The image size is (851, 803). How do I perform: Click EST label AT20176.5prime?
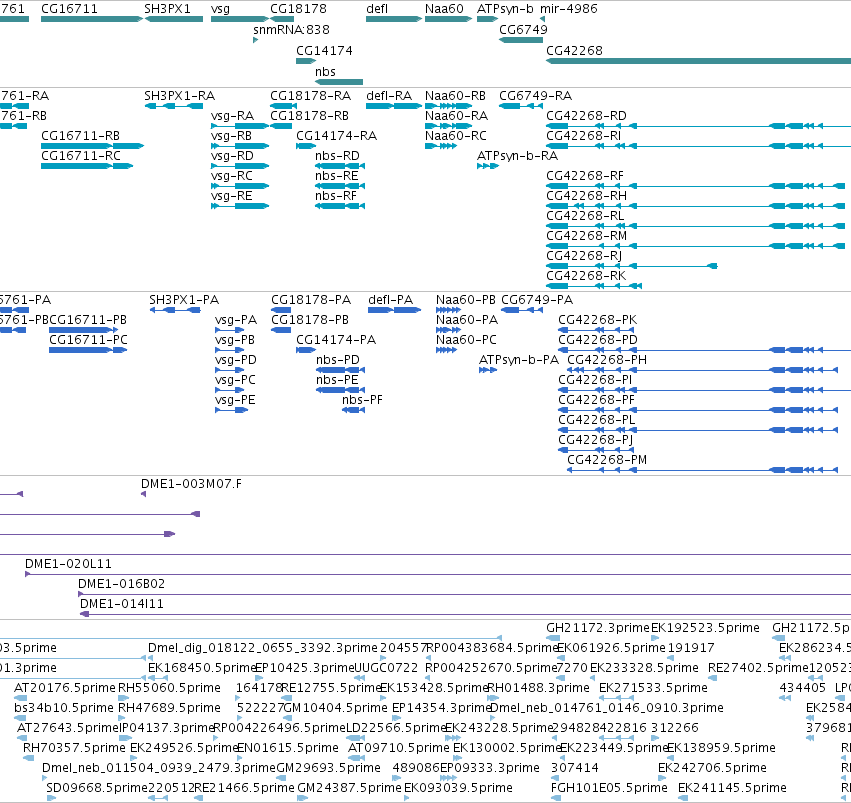pos(65,688)
